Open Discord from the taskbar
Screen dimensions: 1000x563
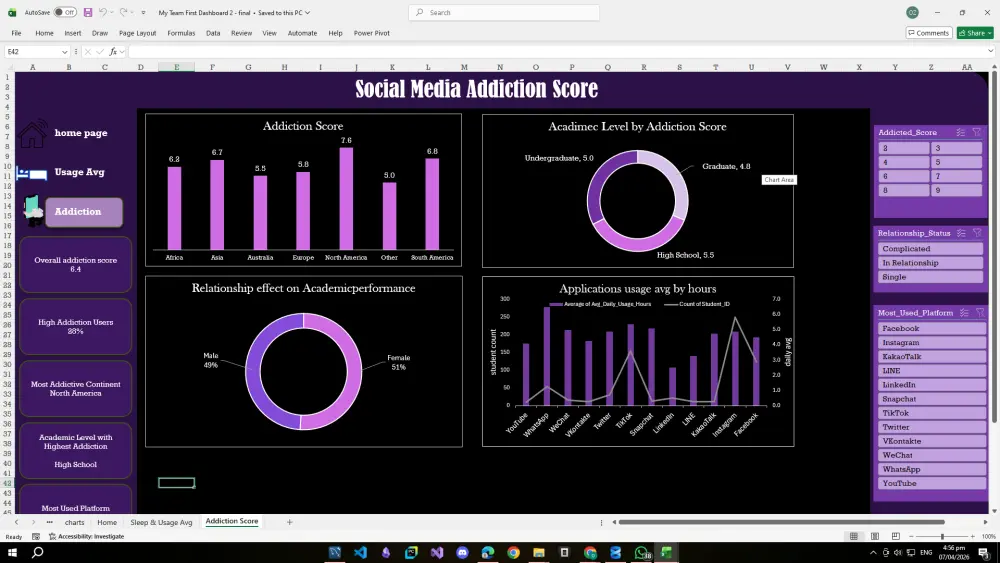tap(462, 552)
